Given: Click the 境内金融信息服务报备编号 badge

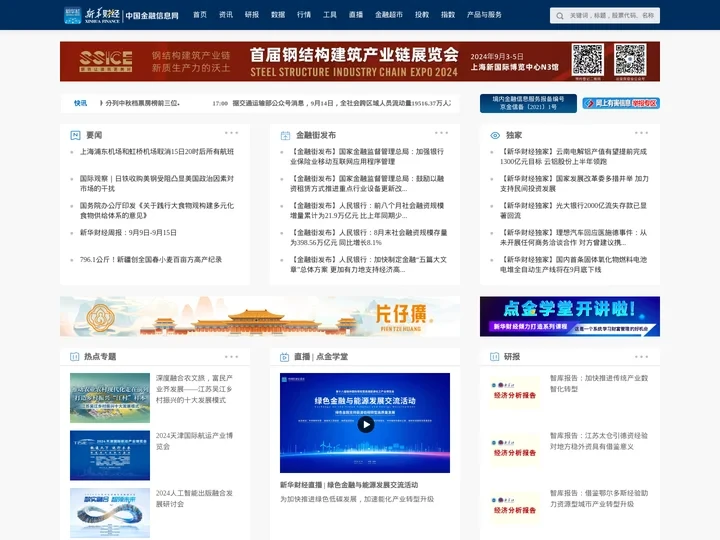Looking at the screenshot, I should (x=528, y=103).
